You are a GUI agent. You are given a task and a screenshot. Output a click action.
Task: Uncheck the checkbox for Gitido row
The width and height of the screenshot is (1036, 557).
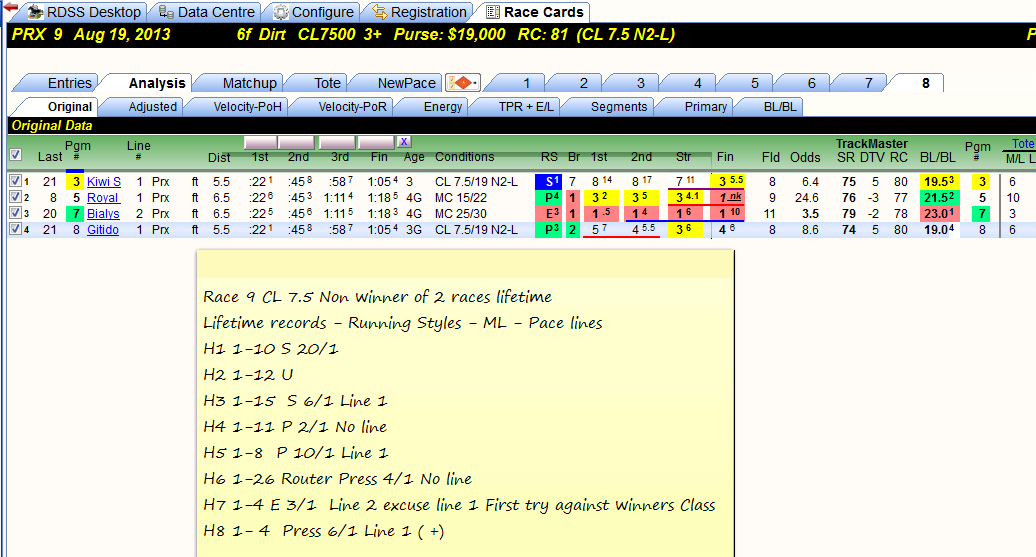15,229
